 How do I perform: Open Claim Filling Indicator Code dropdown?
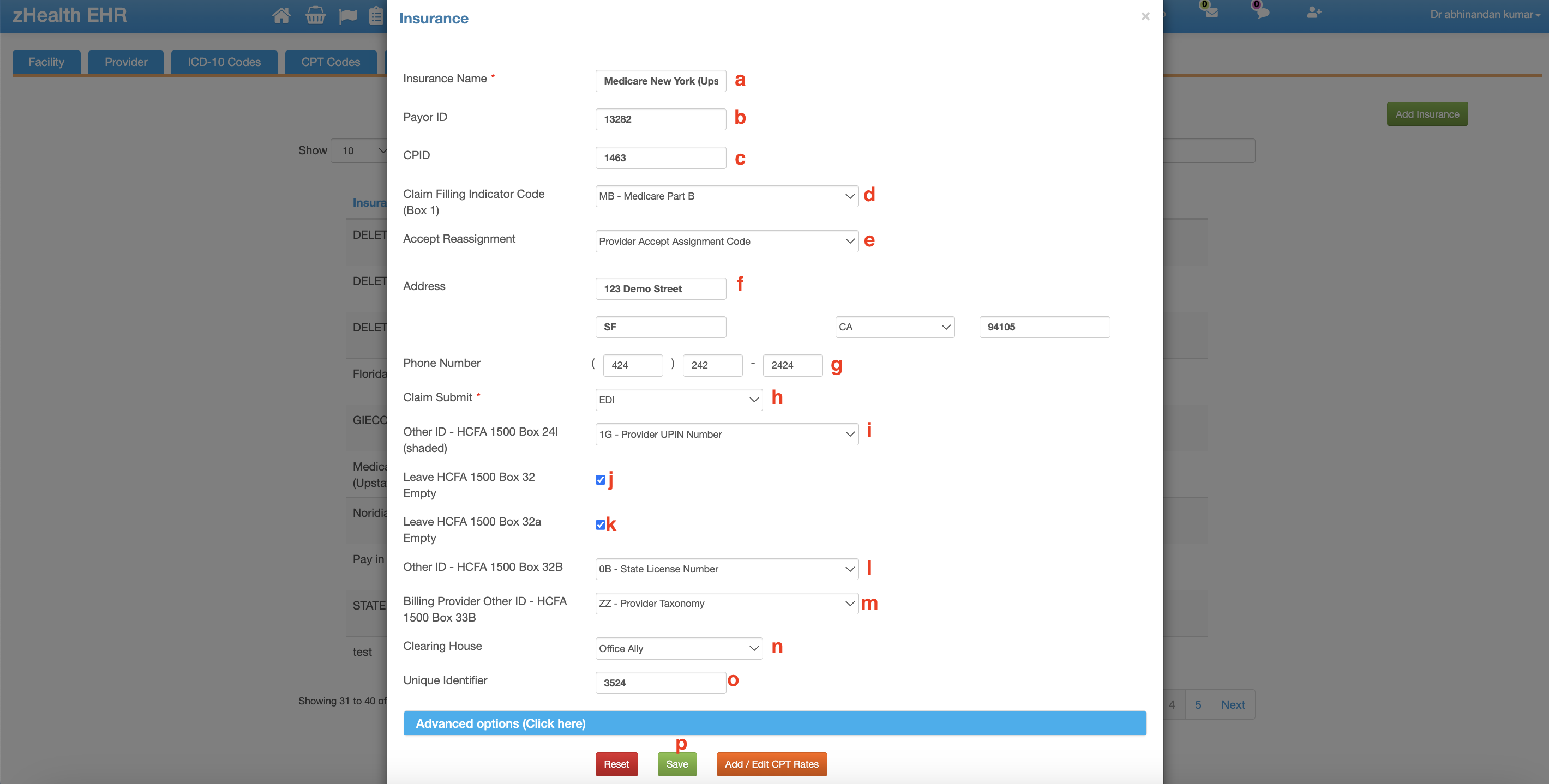click(x=727, y=196)
